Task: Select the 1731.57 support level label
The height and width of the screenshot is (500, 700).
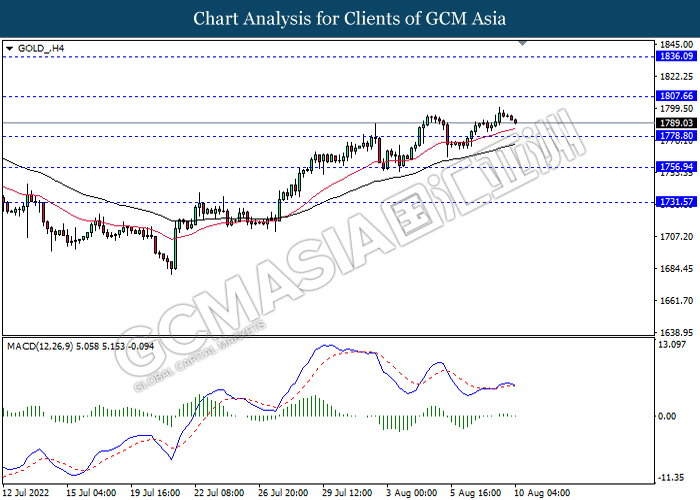Action: (676, 202)
